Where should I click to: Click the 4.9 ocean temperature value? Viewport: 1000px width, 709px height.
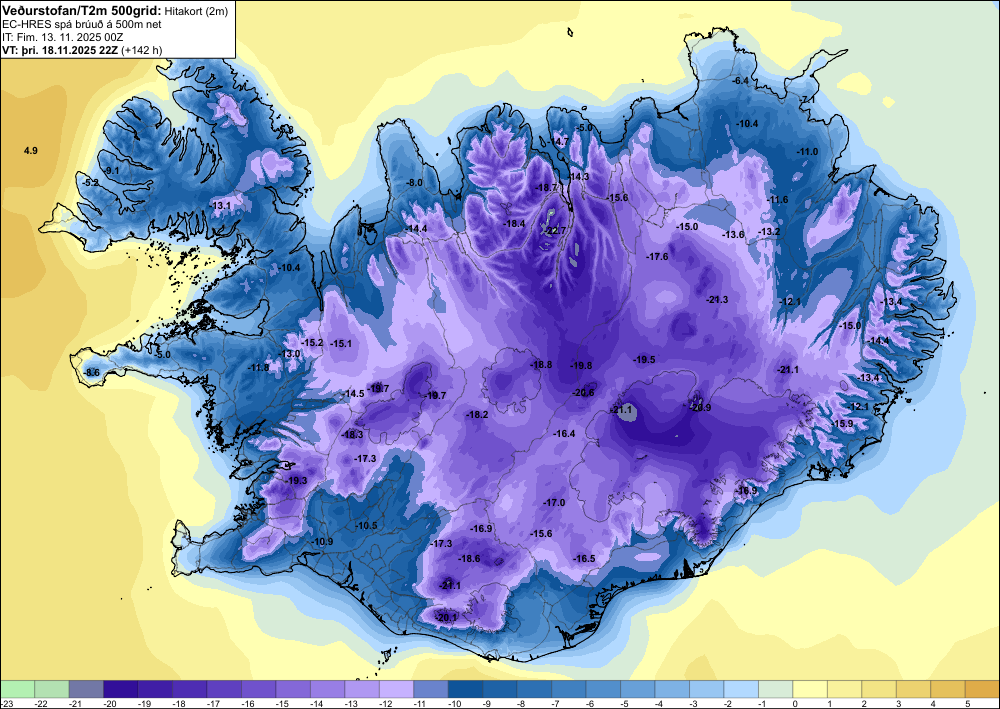[31, 150]
